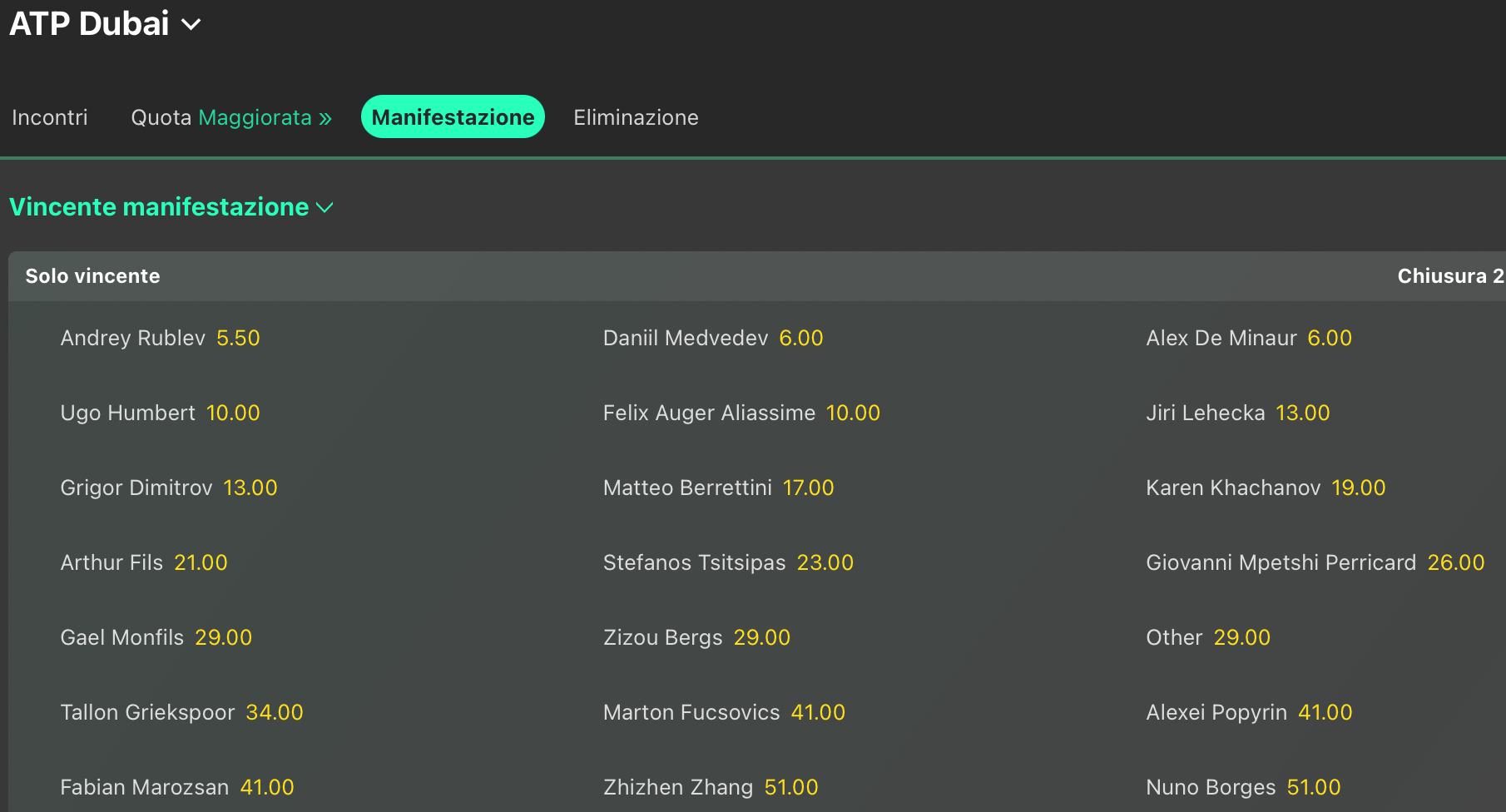
Task: Choose Stefanos Tsitsipas at 23.00
Action: pos(825,562)
